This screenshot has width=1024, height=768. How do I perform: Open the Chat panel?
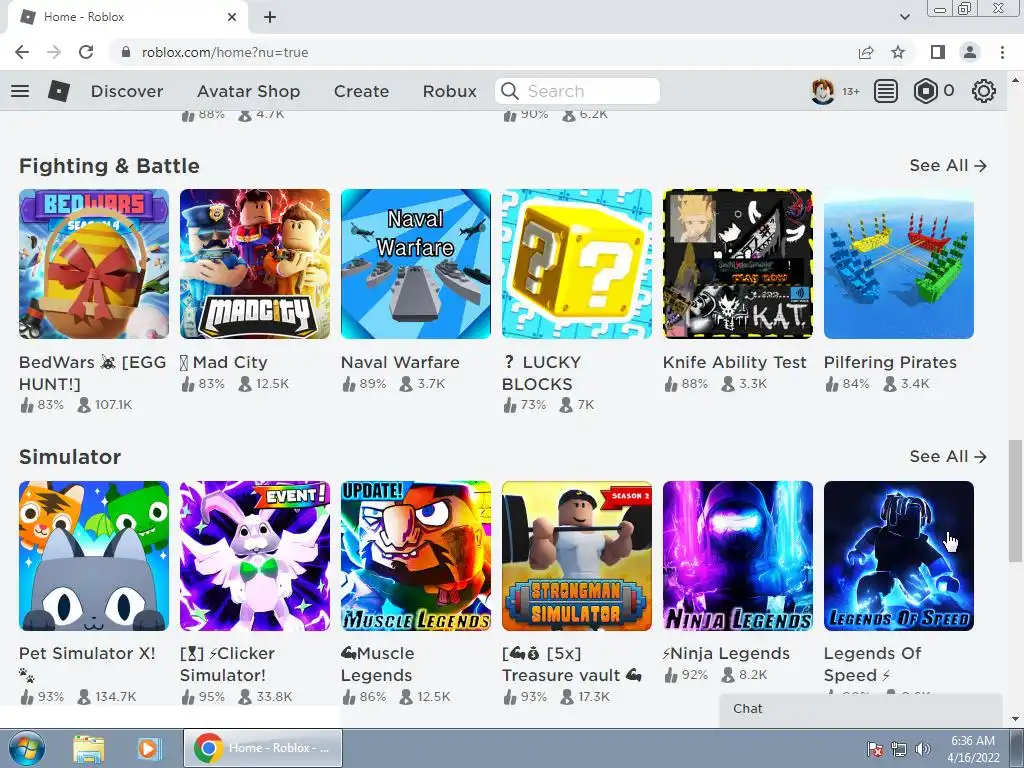pyautogui.click(x=861, y=709)
